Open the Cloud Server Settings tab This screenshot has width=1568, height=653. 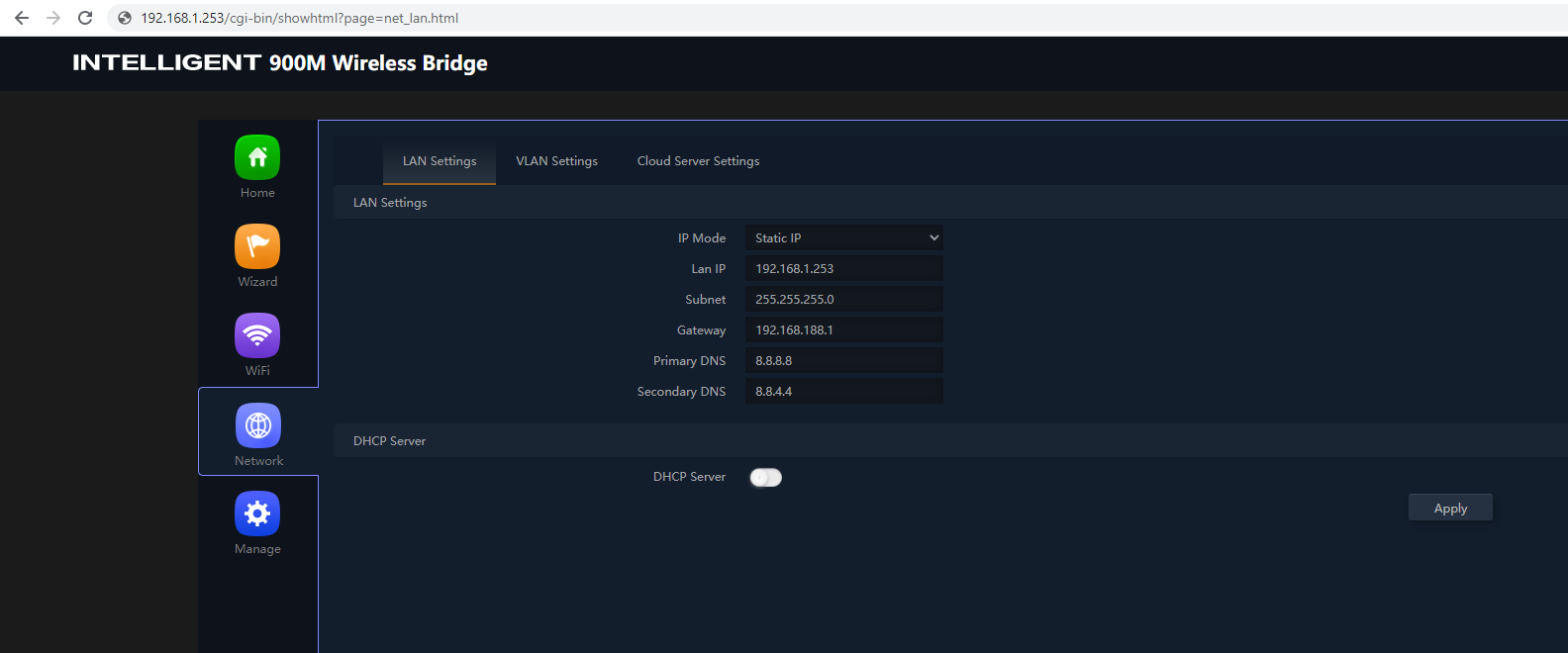[698, 161]
